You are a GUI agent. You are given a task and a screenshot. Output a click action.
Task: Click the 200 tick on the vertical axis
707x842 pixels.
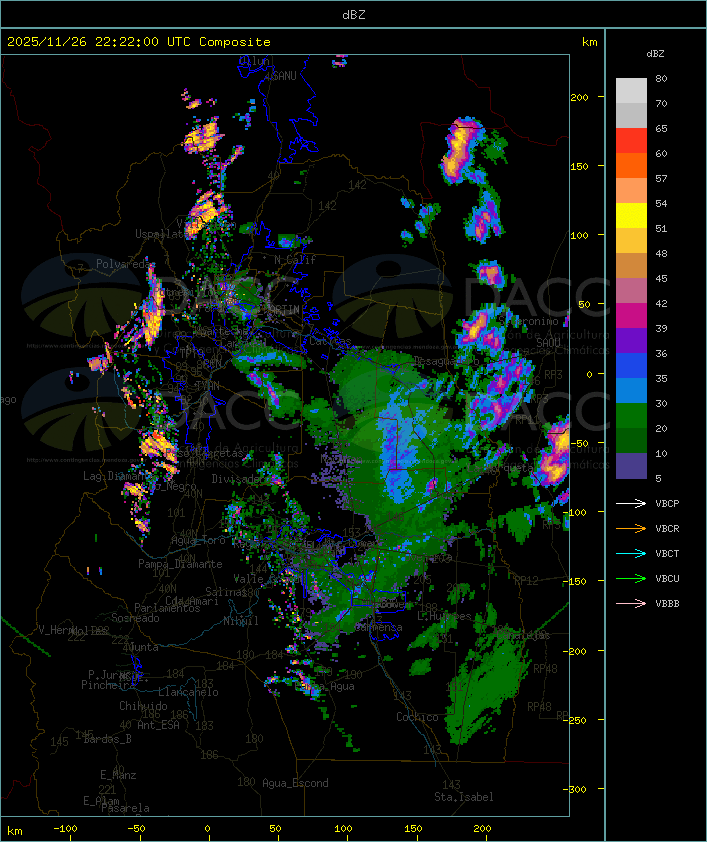click(579, 97)
